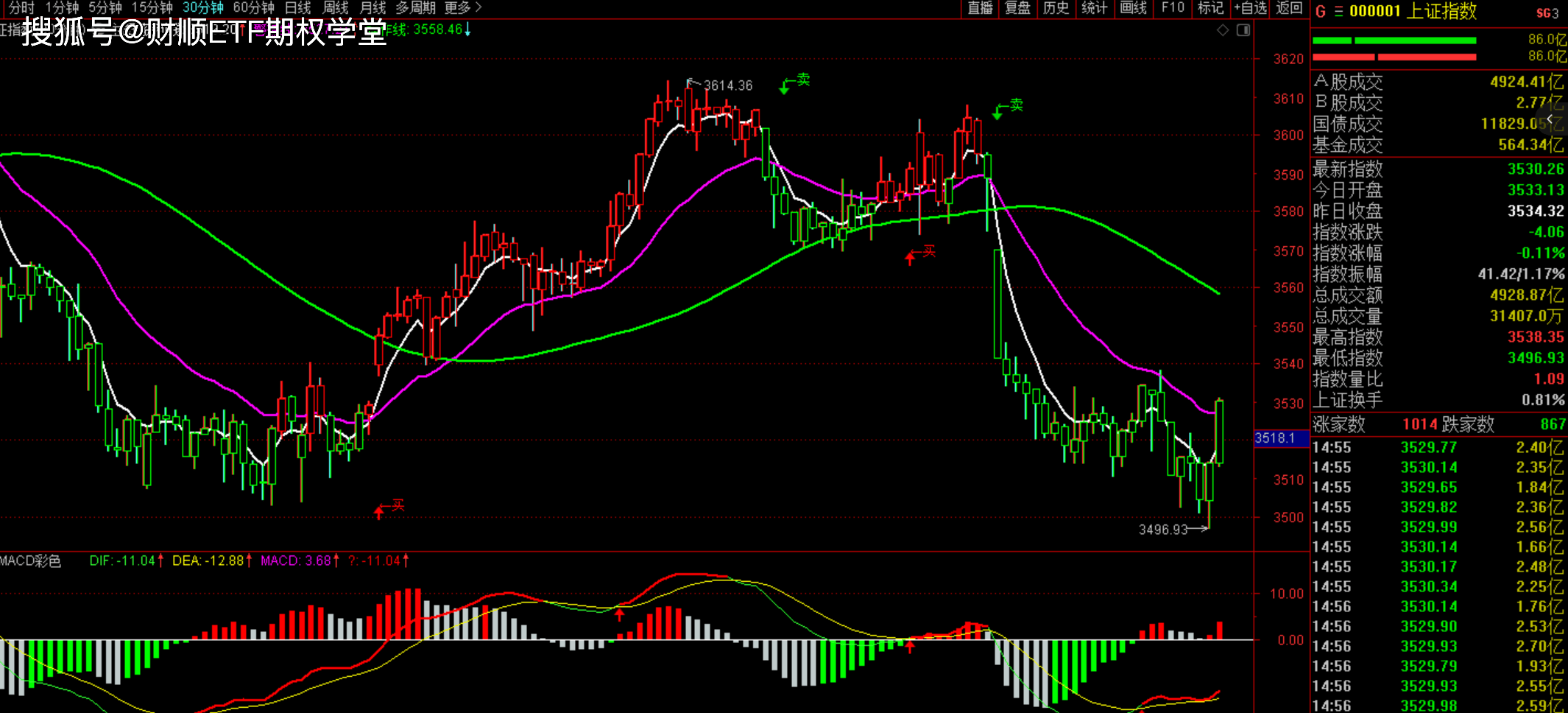Click the second 卖 sell signal arrow
1568x713 pixels.
coord(1008,108)
